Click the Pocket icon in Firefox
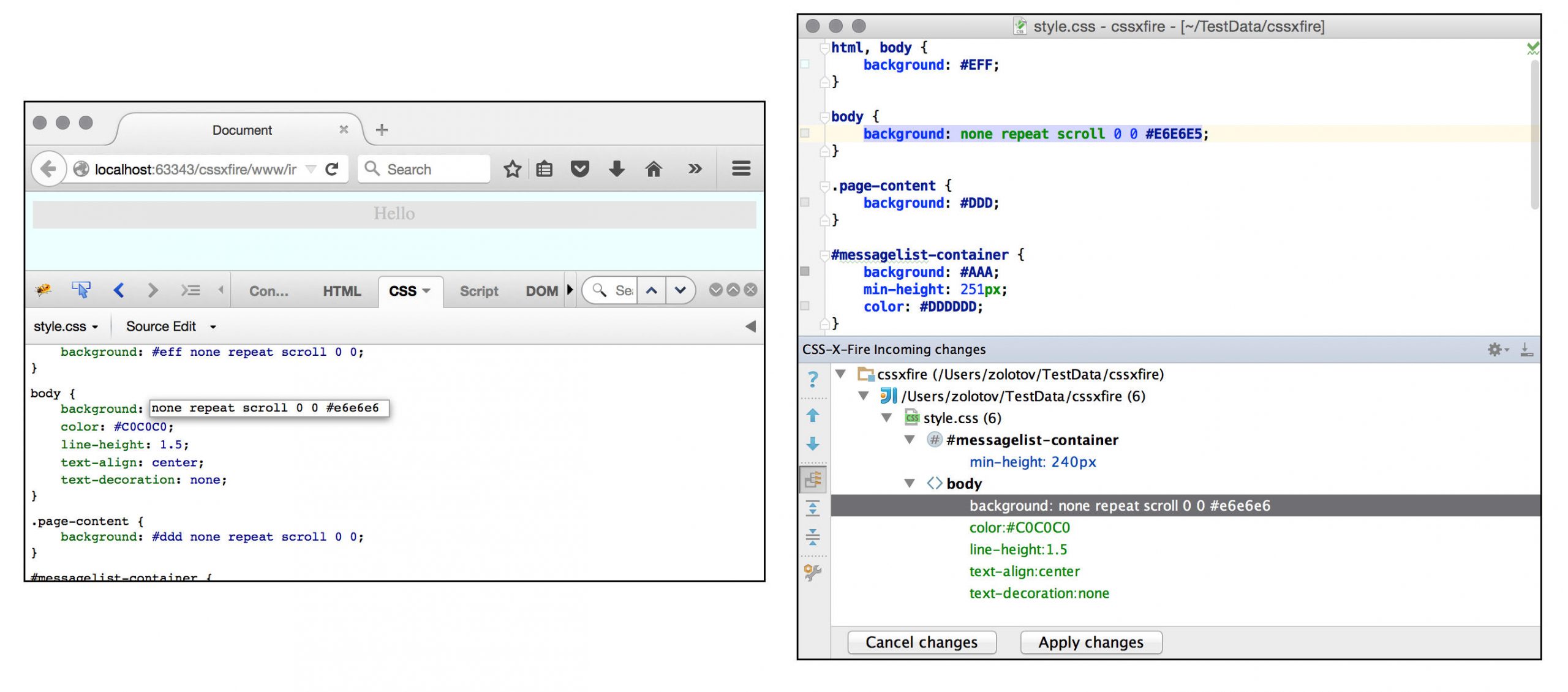Viewport: 1568px width, 692px height. click(x=579, y=169)
